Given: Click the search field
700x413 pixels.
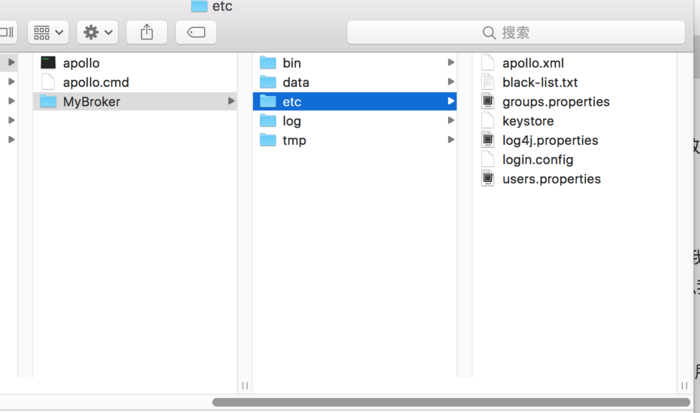Looking at the screenshot, I should pos(516,32).
